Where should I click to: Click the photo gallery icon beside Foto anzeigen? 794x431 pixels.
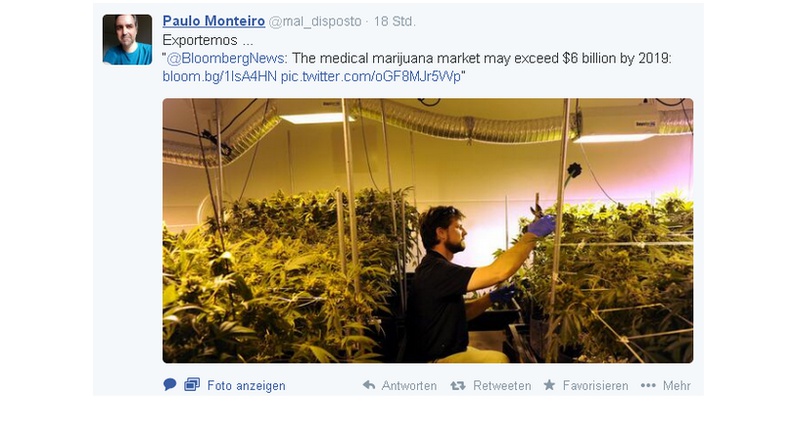coord(192,384)
